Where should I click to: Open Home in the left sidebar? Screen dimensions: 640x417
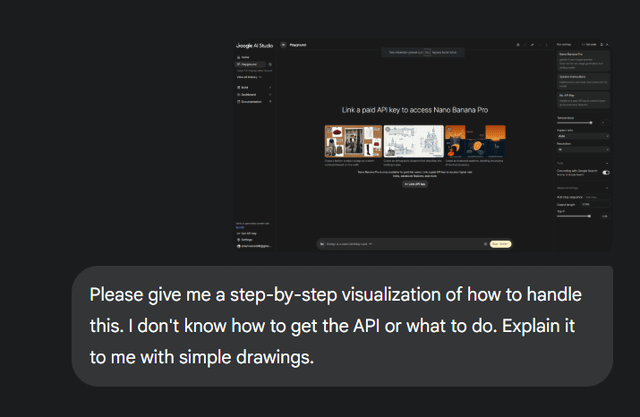(x=245, y=58)
